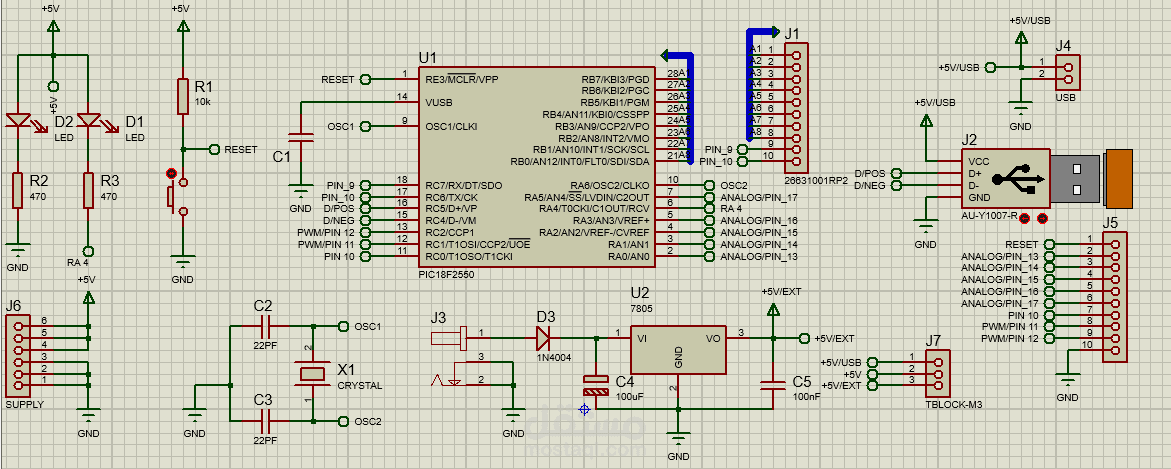Screen dimensions: 1171x469
Task: Click the RA0/AN0 pin name
Action: (x=628, y=257)
